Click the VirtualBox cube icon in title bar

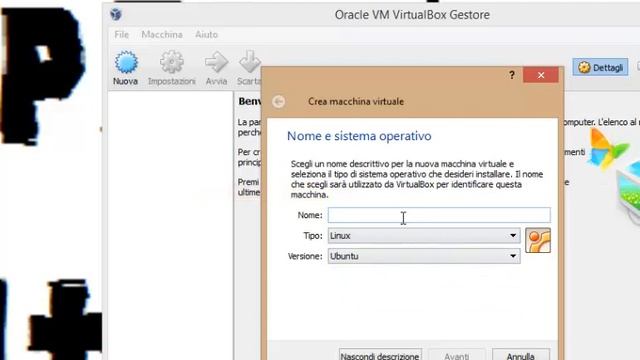116,15
